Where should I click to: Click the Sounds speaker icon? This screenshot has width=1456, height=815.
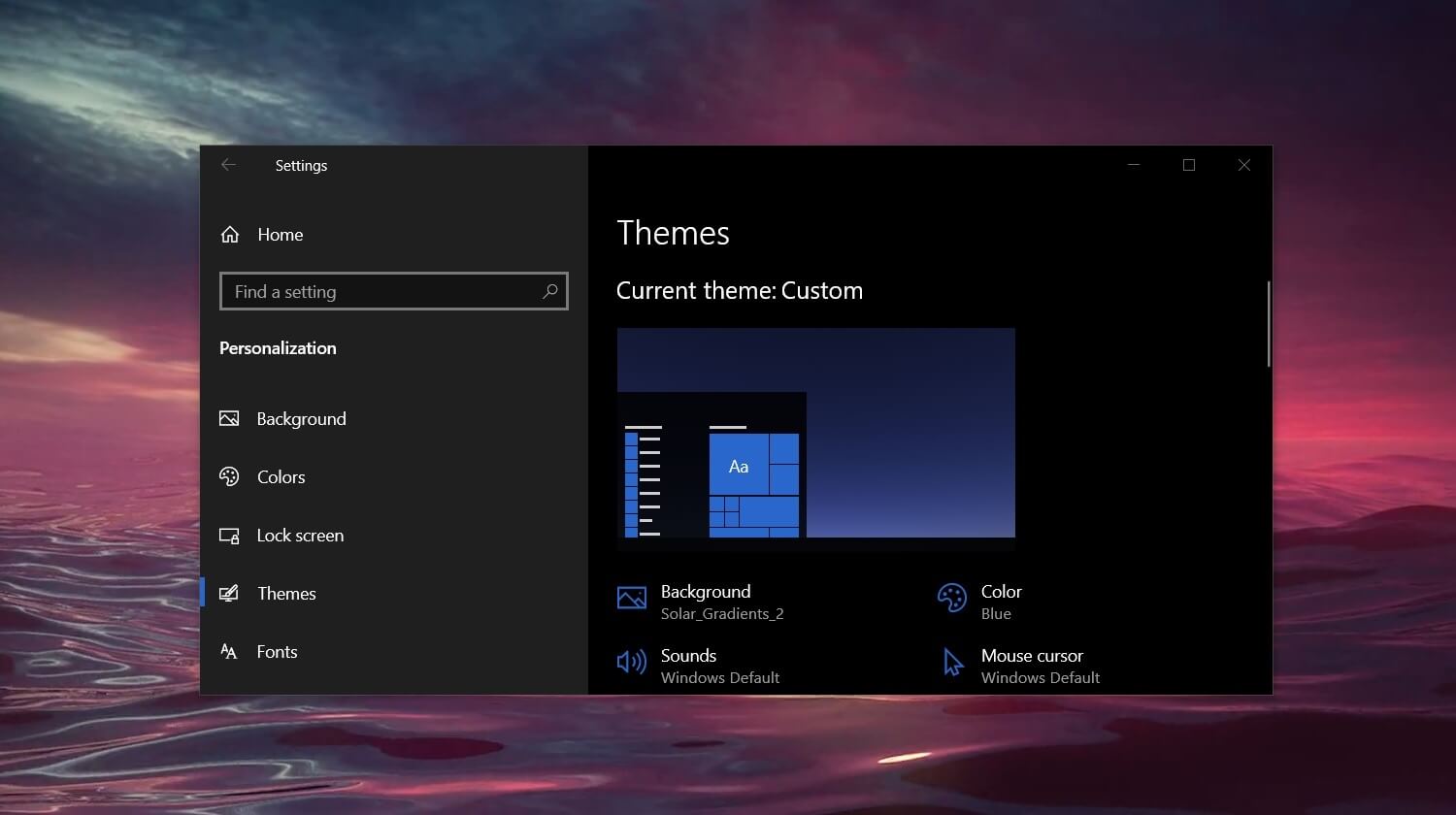pos(632,663)
